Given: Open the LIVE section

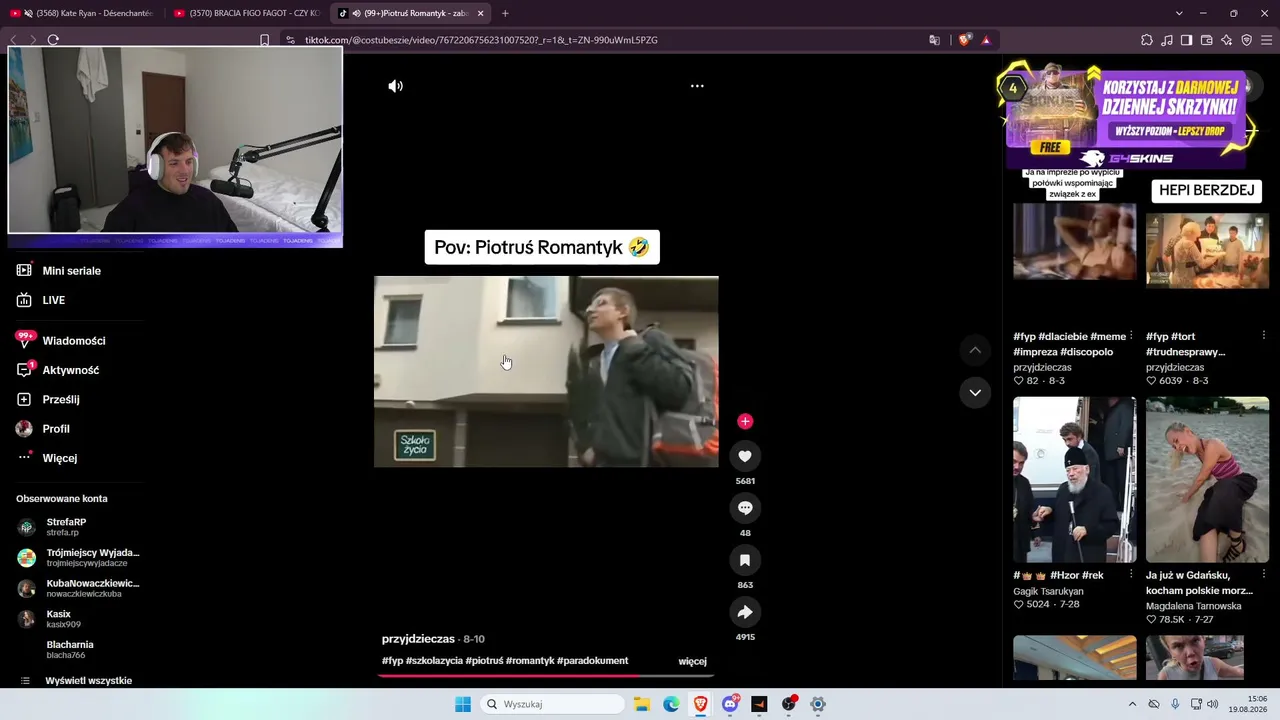Looking at the screenshot, I should click(42, 300).
